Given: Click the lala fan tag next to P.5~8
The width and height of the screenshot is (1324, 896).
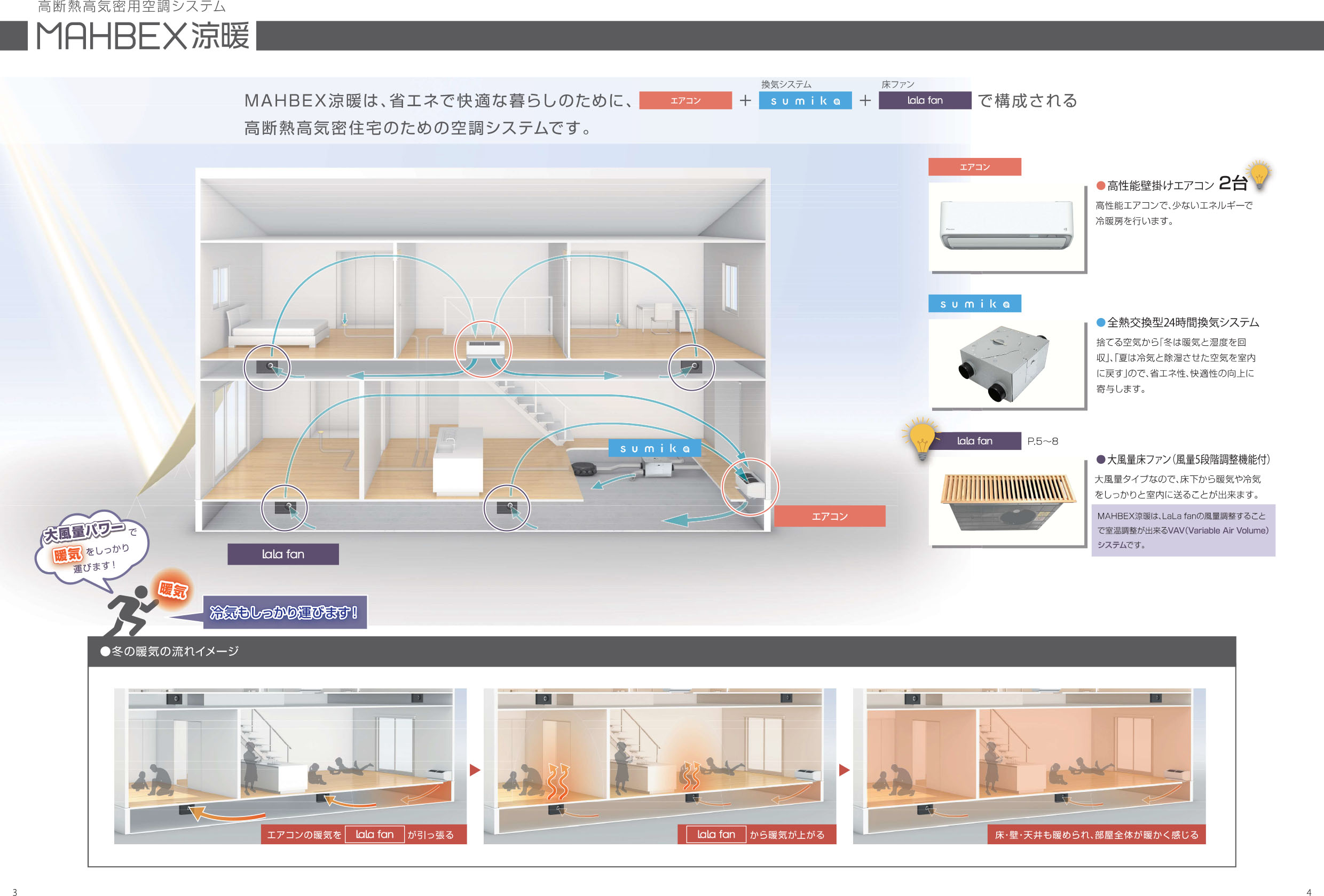Looking at the screenshot, I should tap(974, 441).
